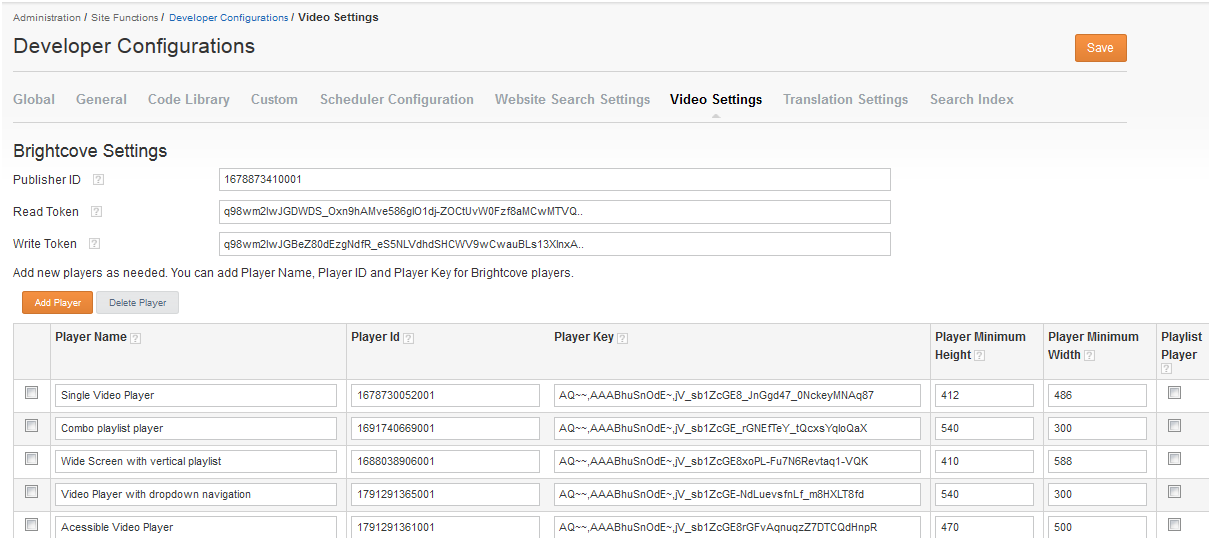Viewport: 1211px width, 540px height.
Task: Edit minimum height 412 for Single Video Player
Action: pos(984,395)
